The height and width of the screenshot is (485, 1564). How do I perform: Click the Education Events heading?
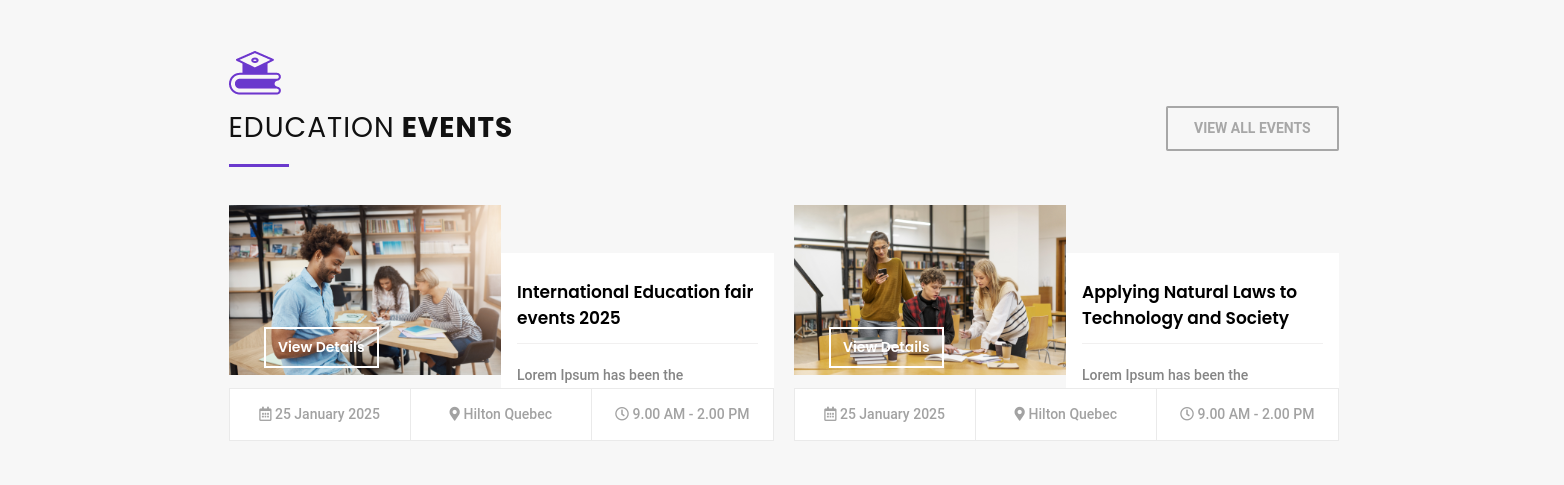371,128
